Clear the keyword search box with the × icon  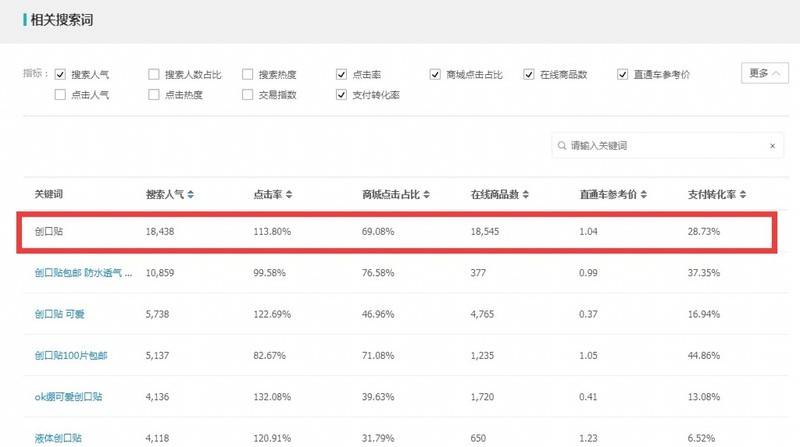click(x=772, y=146)
